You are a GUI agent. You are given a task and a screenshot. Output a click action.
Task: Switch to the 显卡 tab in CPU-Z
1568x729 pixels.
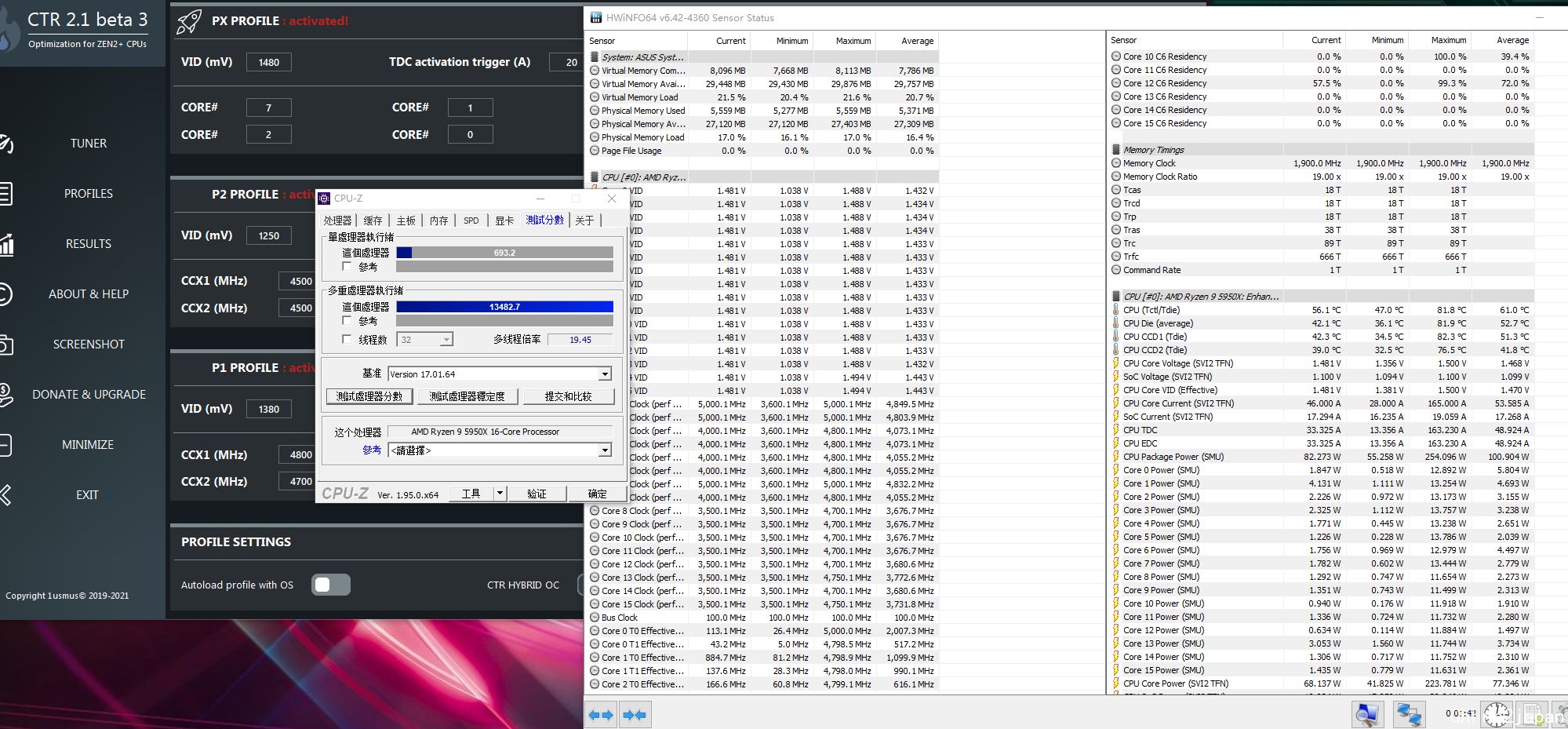point(504,221)
